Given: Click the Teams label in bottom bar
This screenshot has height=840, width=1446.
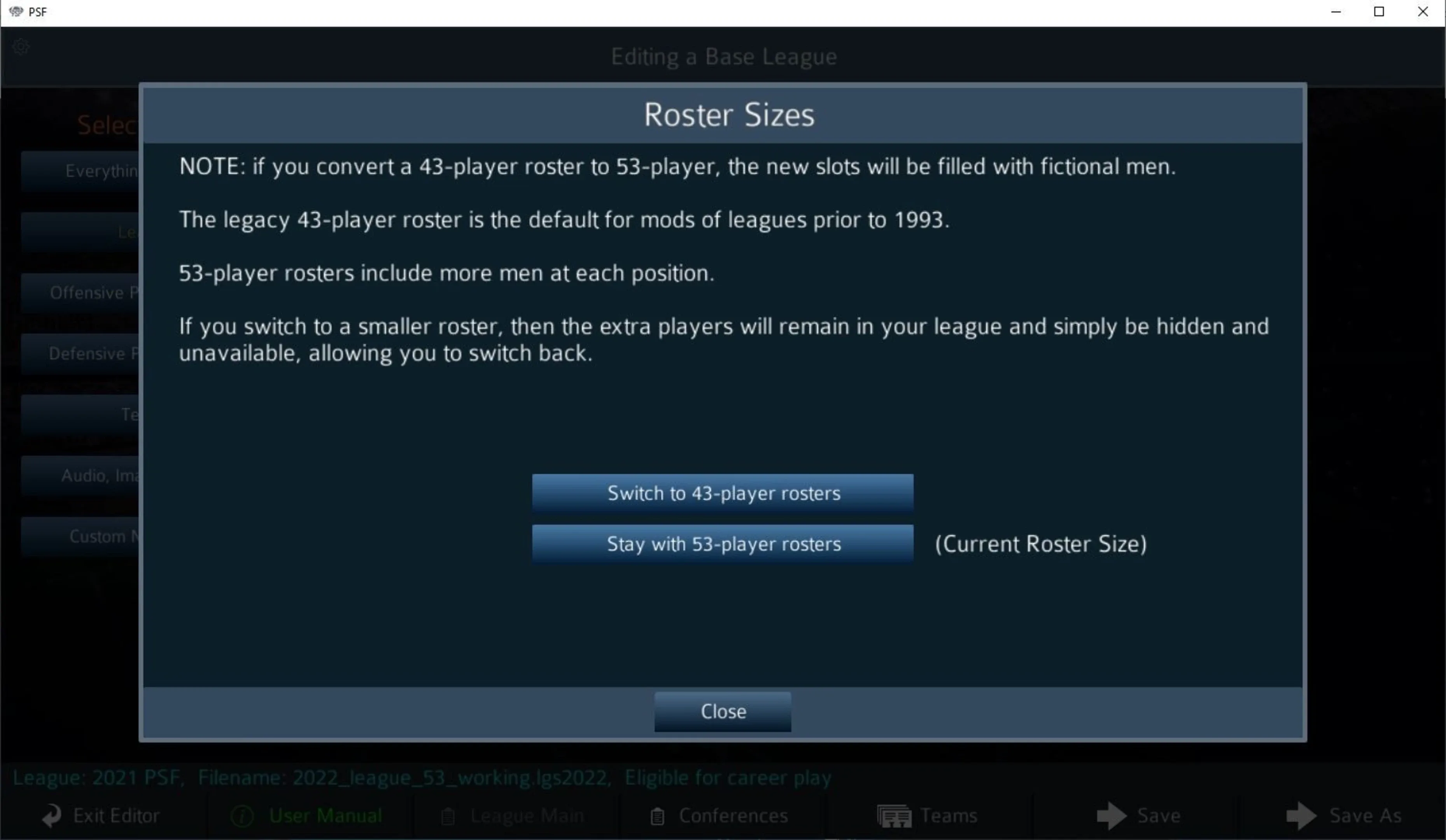Looking at the screenshot, I should pyautogui.click(x=949, y=816).
